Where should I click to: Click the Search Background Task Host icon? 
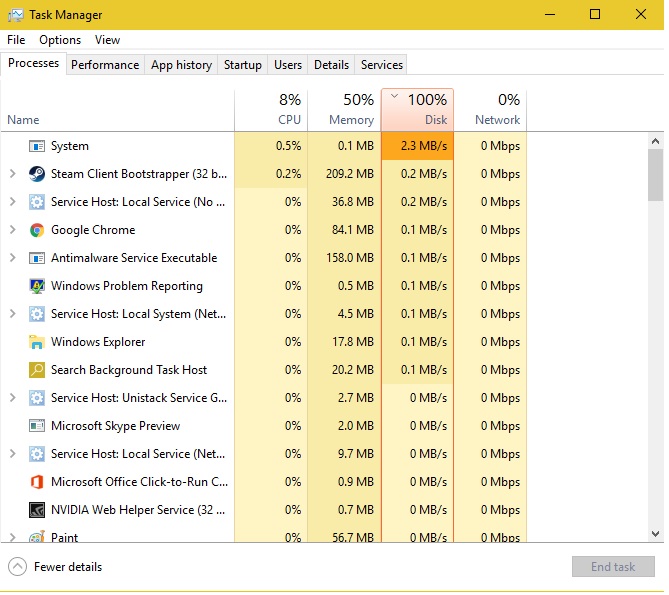pos(37,370)
